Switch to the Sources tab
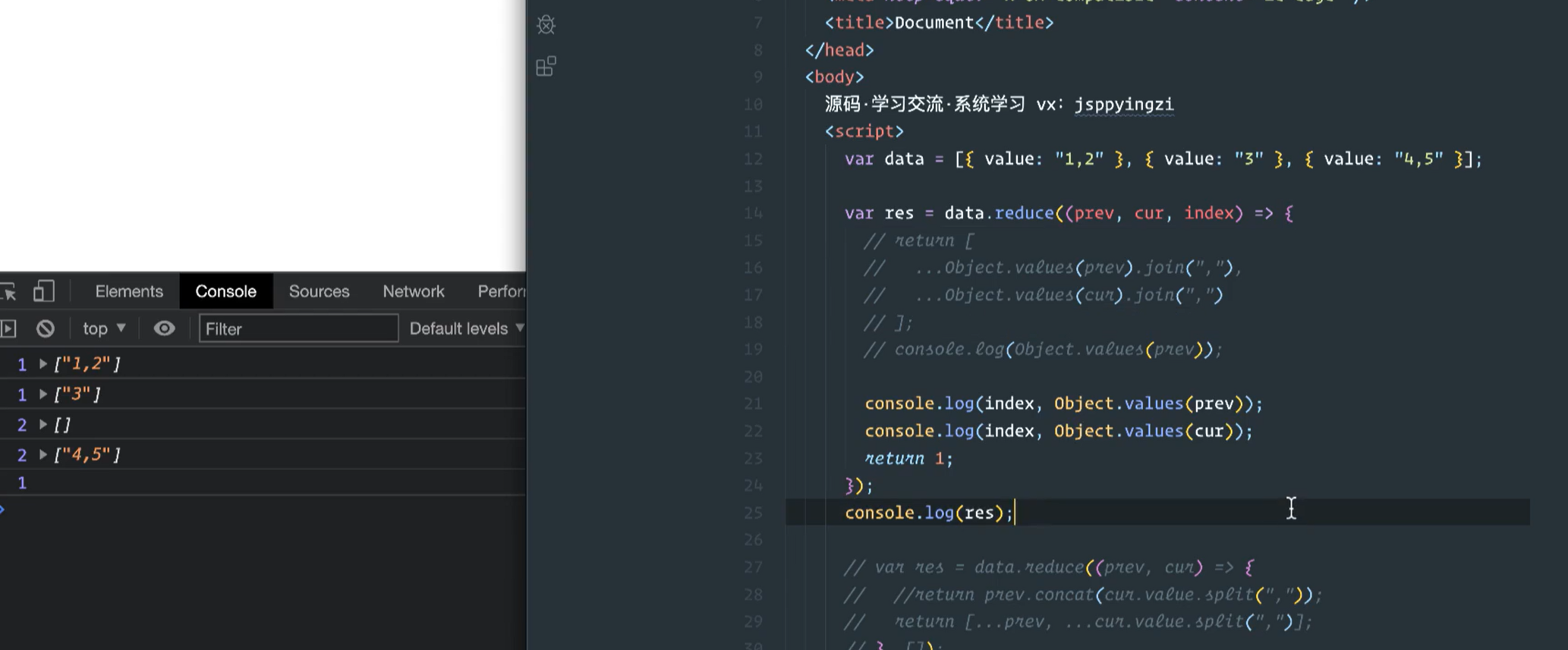Screen dimensions: 1568x650 pos(319,291)
